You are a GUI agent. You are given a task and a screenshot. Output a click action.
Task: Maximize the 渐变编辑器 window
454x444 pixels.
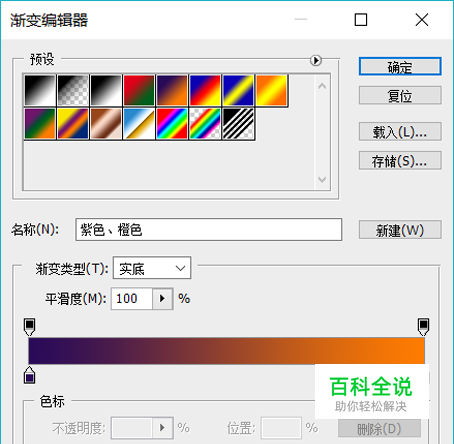click(361, 20)
